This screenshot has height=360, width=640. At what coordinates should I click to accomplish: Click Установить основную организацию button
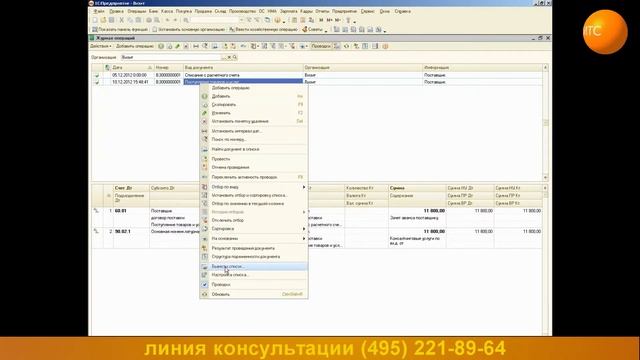tap(188, 29)
